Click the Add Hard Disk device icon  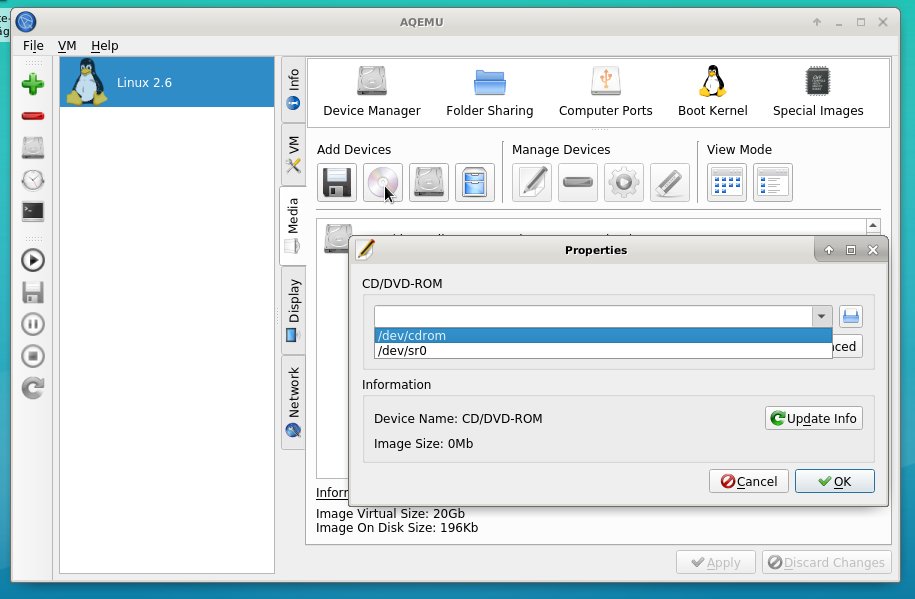(429, 183)
